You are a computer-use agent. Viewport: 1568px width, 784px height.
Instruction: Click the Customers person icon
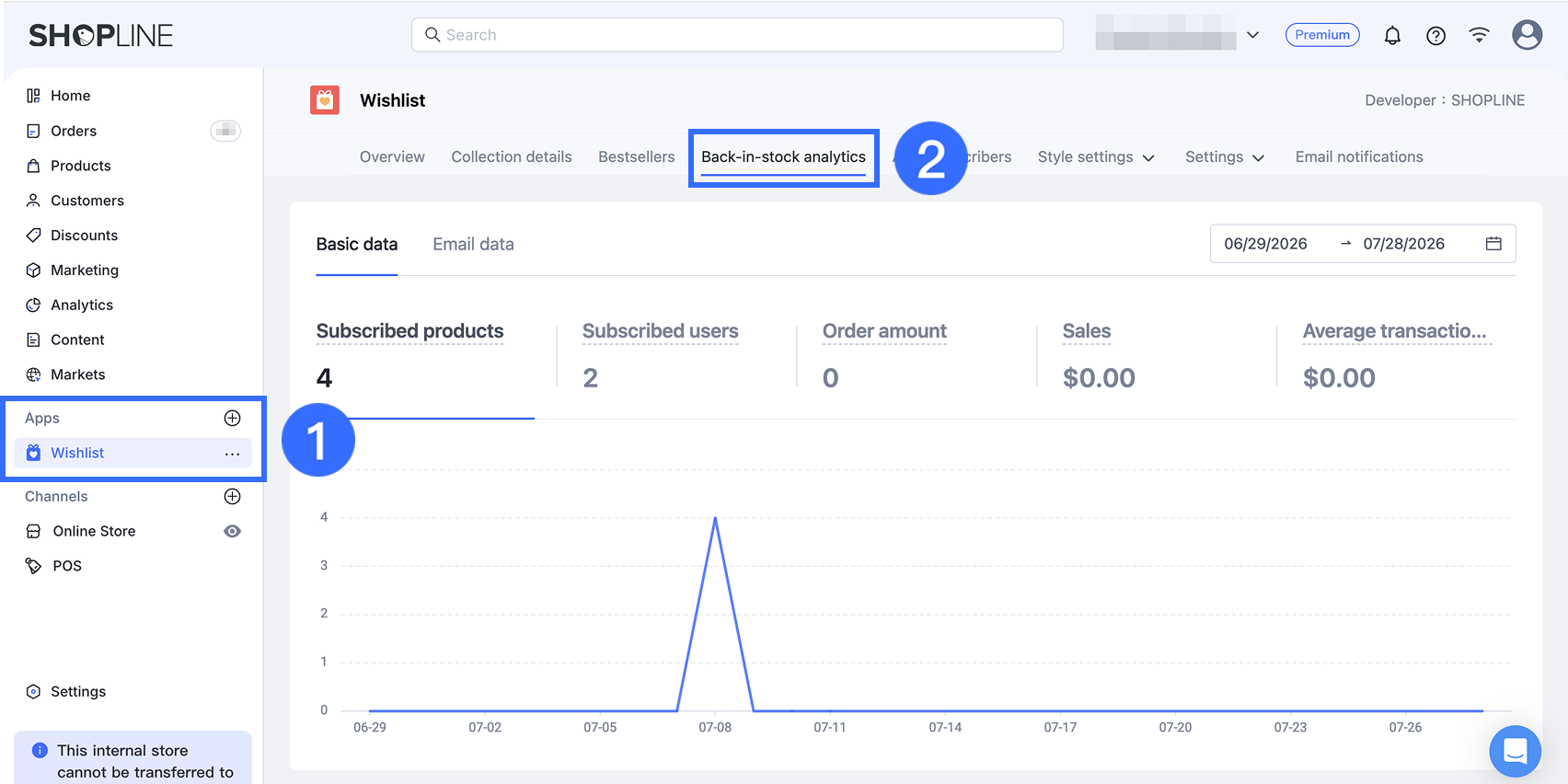click(33, 201)
